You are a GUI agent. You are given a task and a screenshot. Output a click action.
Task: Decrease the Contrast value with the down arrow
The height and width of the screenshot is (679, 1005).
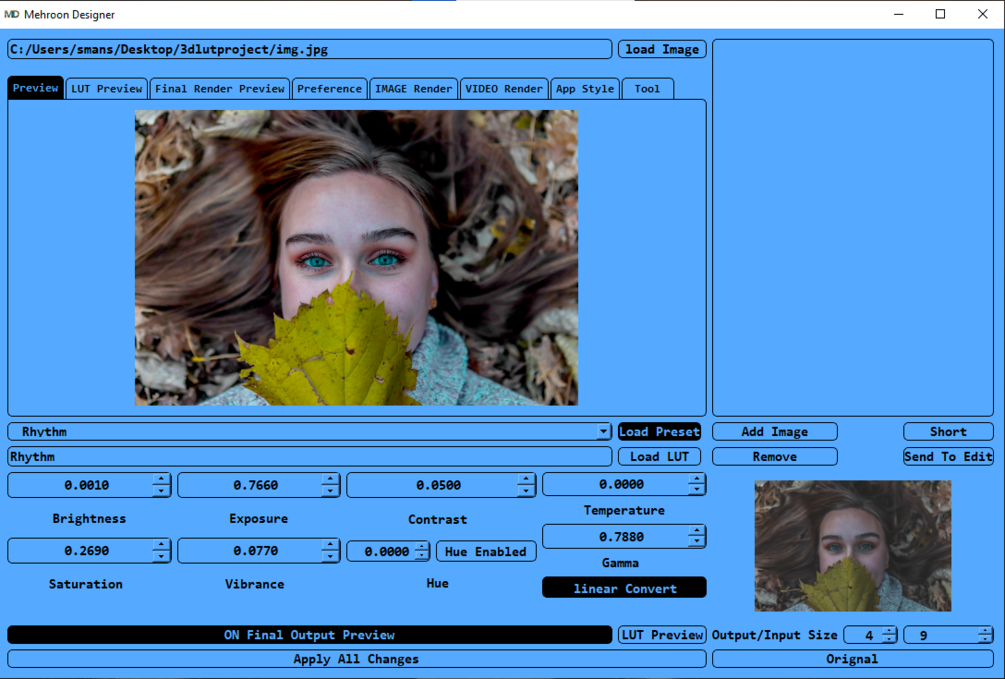(526, 491)
